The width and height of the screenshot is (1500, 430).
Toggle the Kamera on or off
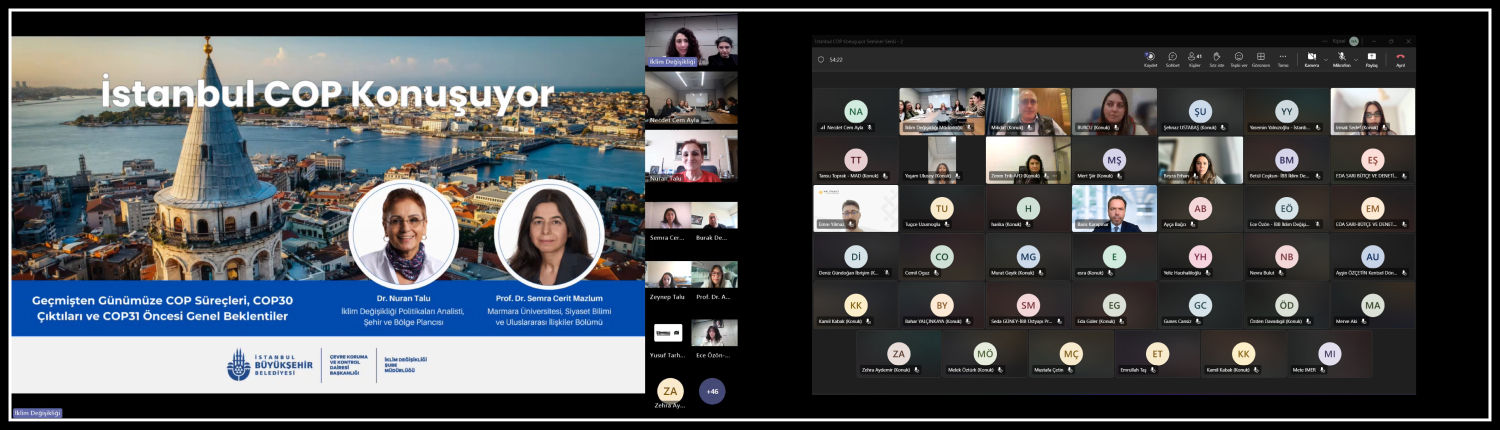tap(1311, 59)
